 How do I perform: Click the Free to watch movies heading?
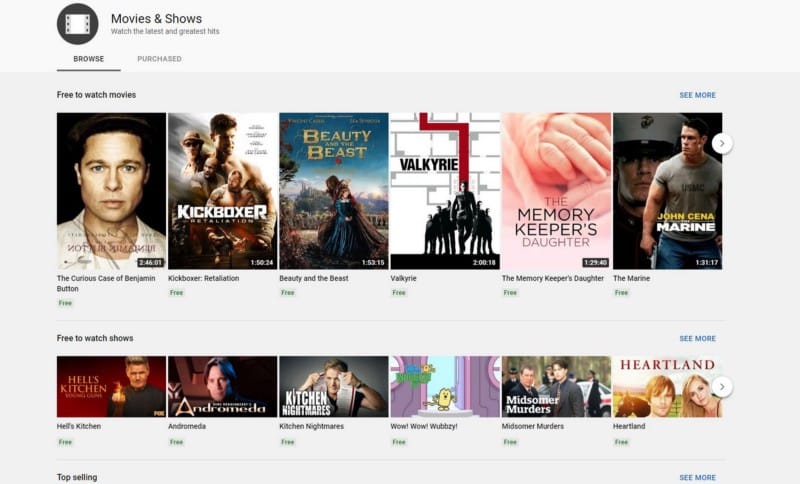(x=96, y=95)
